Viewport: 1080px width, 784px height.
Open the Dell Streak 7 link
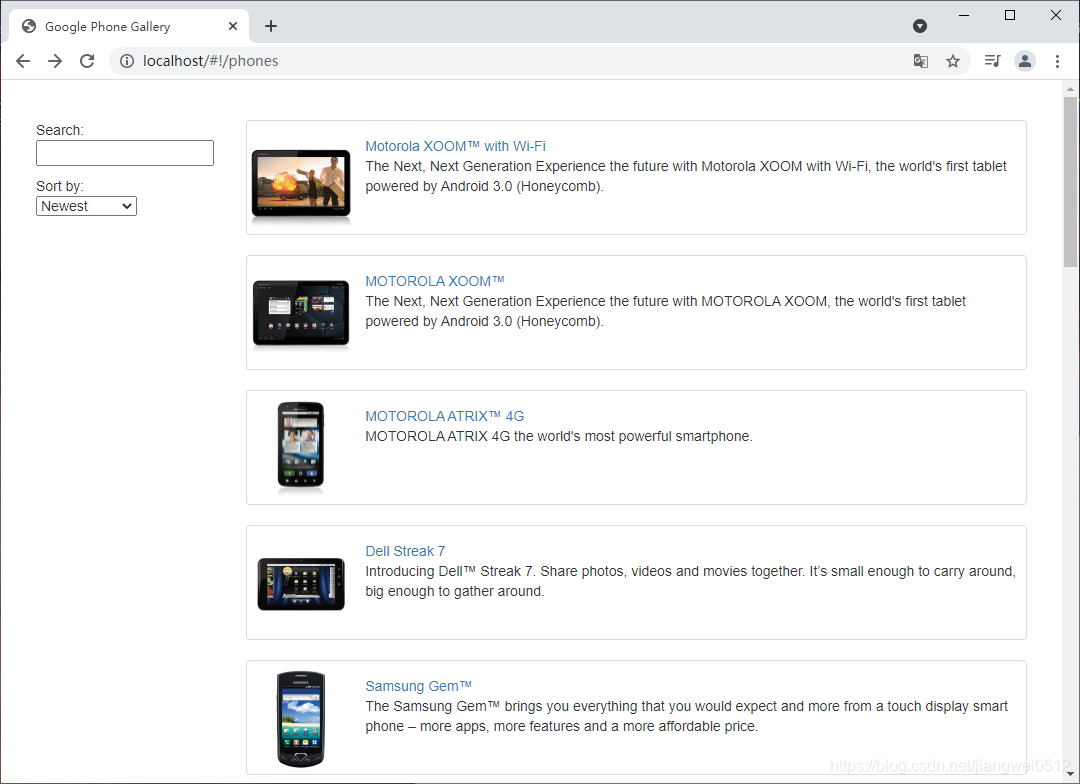point(405,551)
